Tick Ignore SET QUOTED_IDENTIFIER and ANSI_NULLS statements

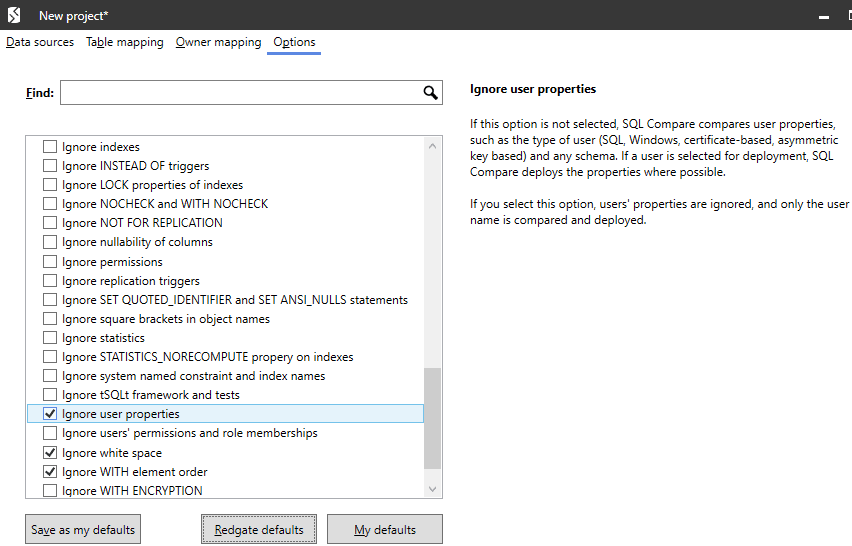pos(50,300)
